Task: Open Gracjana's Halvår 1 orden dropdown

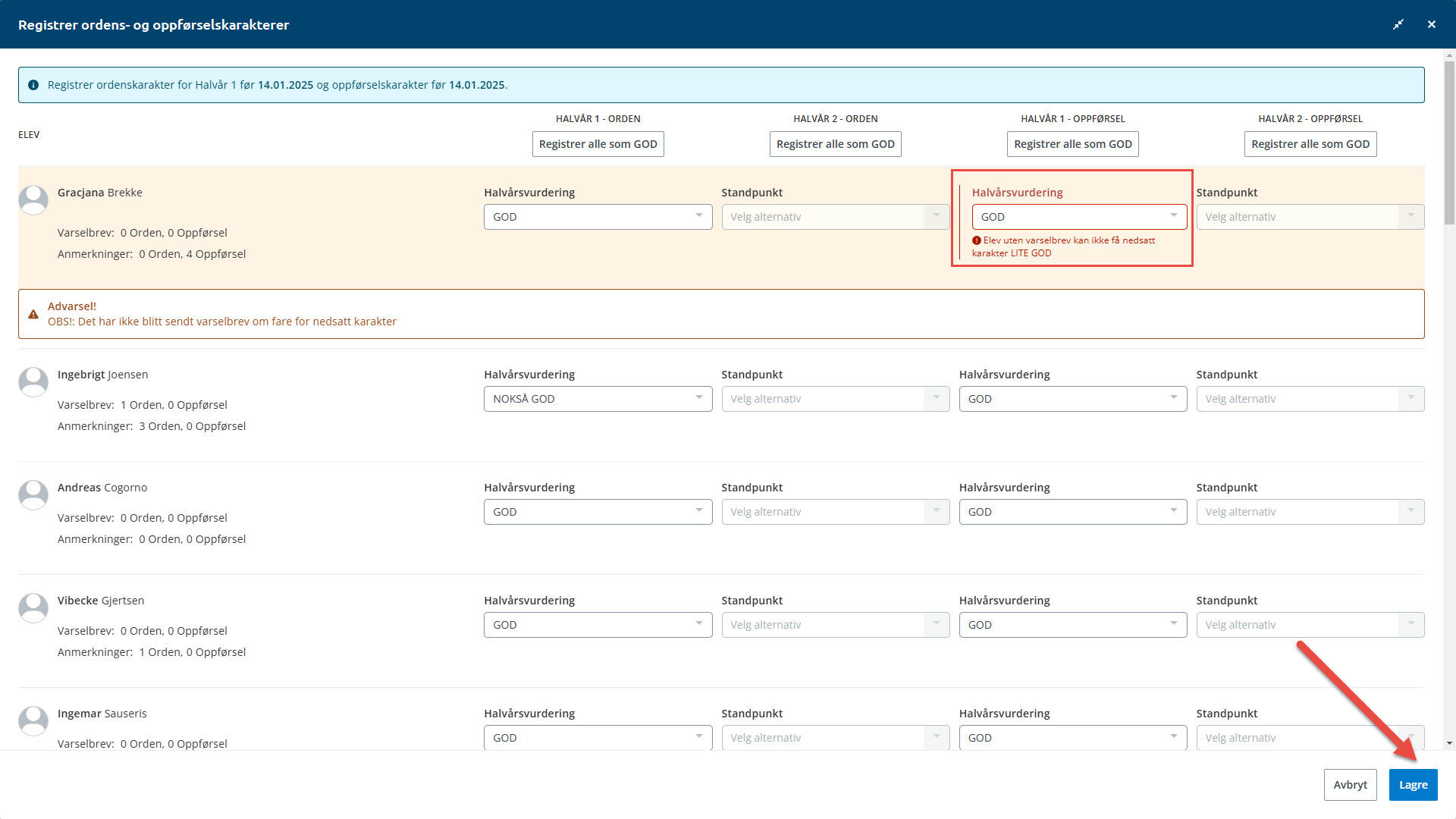Action: [598, 217]
